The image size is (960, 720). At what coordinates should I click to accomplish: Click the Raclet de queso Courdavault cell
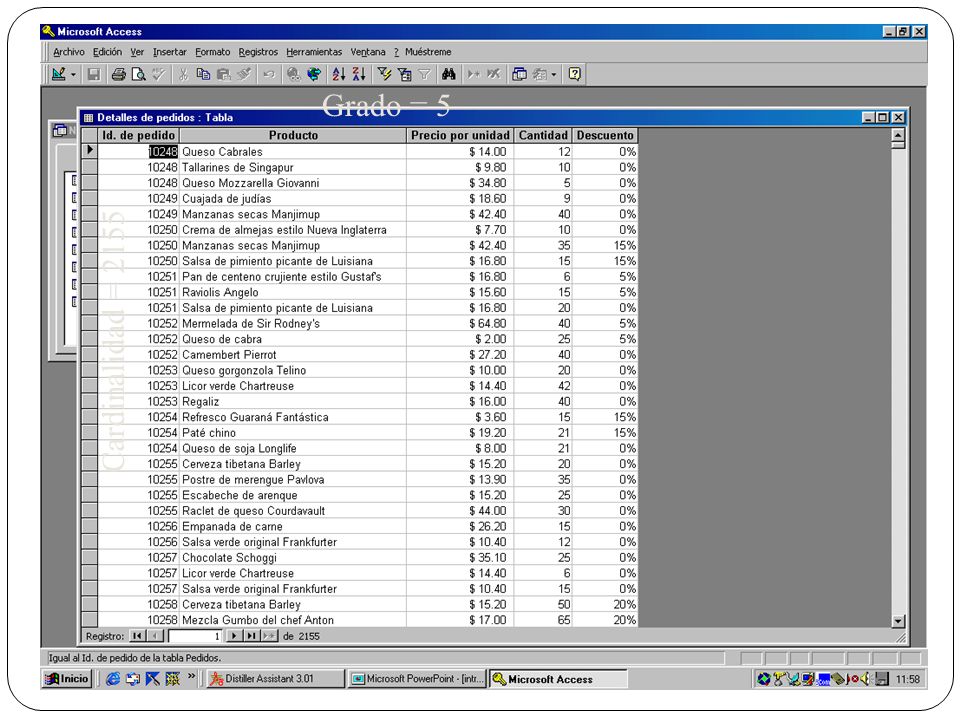(293, 511)
